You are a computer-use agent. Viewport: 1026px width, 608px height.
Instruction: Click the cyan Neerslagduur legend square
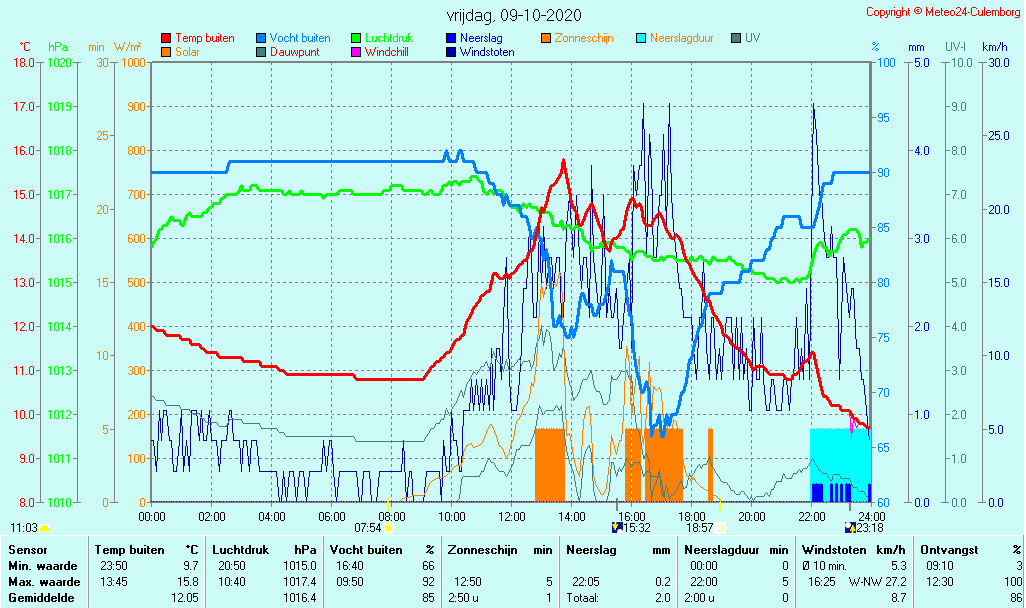pyautogui.click(x=641, y=38)
